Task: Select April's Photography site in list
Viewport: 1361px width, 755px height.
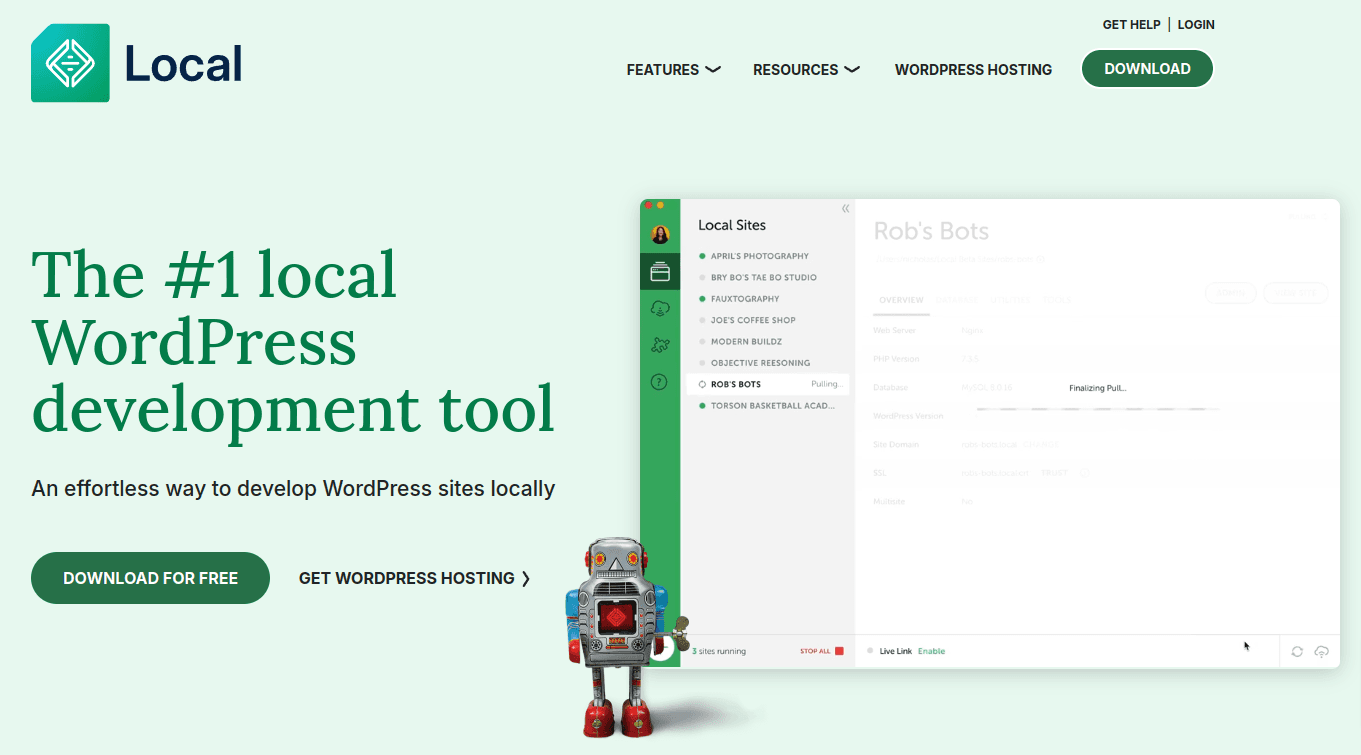Action: click(x=759, y=256)
